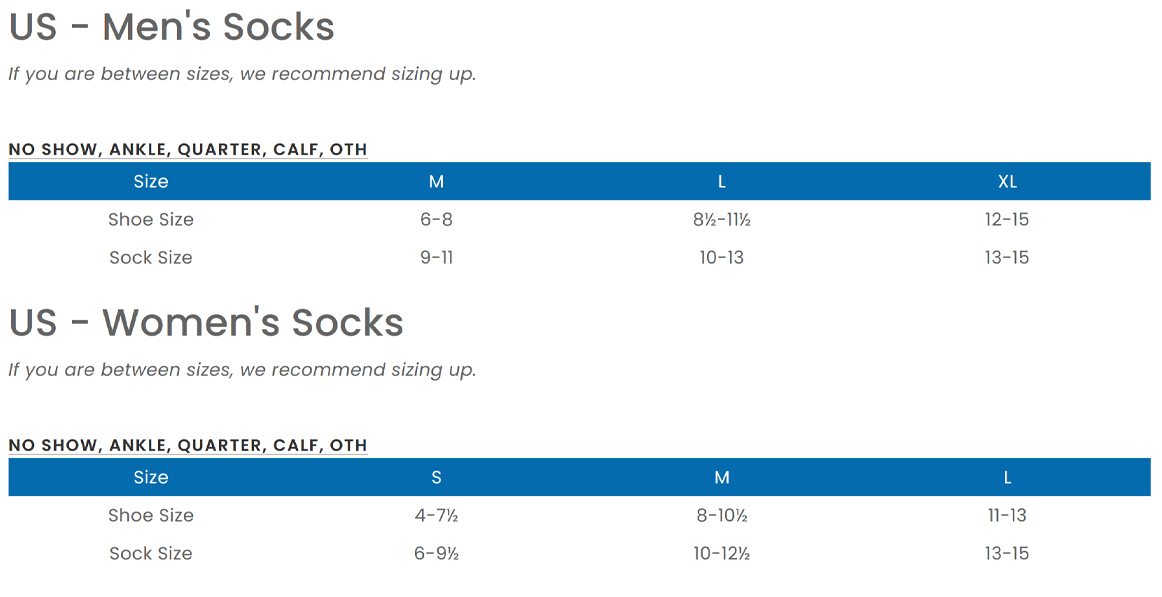
Task: Select women's sock size 6-9½ cell
Action: point(436,554)
